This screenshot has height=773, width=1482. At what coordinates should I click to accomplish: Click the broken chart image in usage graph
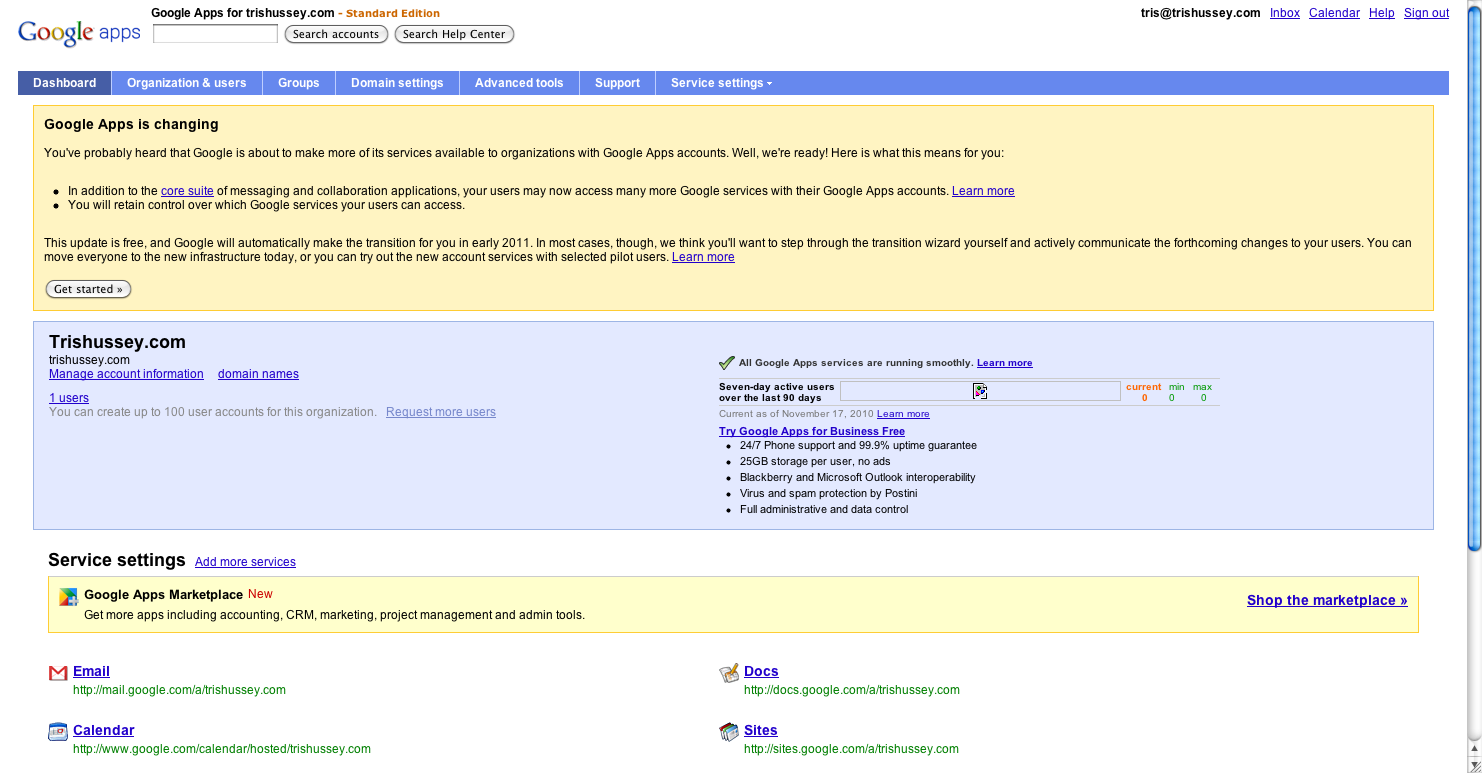[x=980, y=391]
